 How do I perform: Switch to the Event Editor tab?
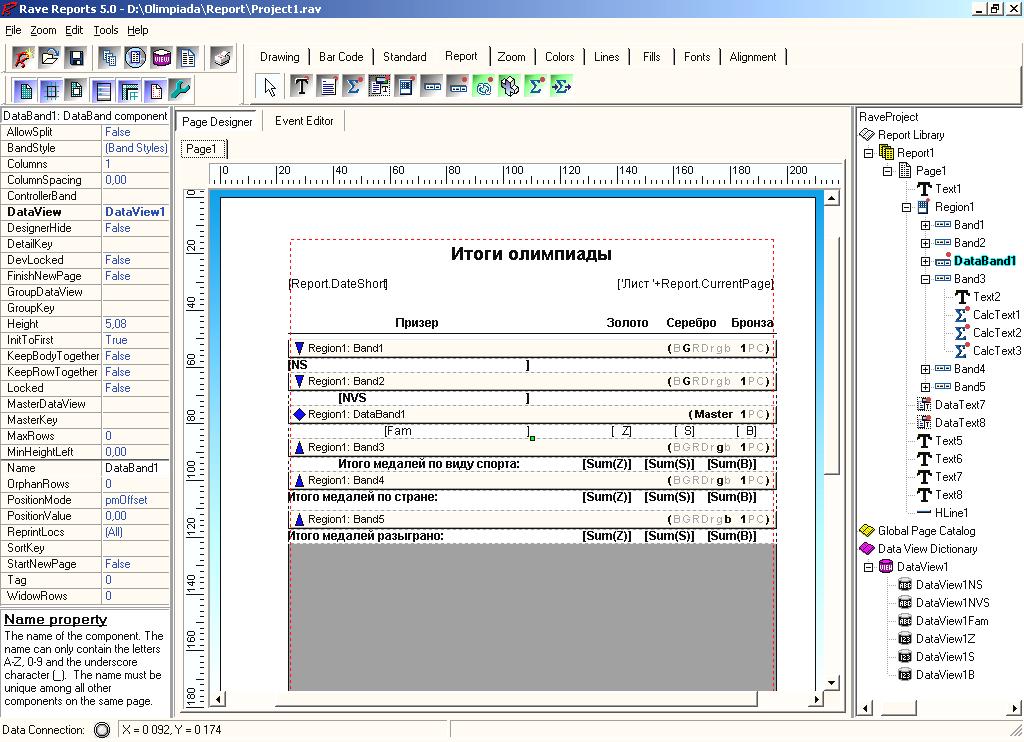pyautogui.click(x=304, y=121)
